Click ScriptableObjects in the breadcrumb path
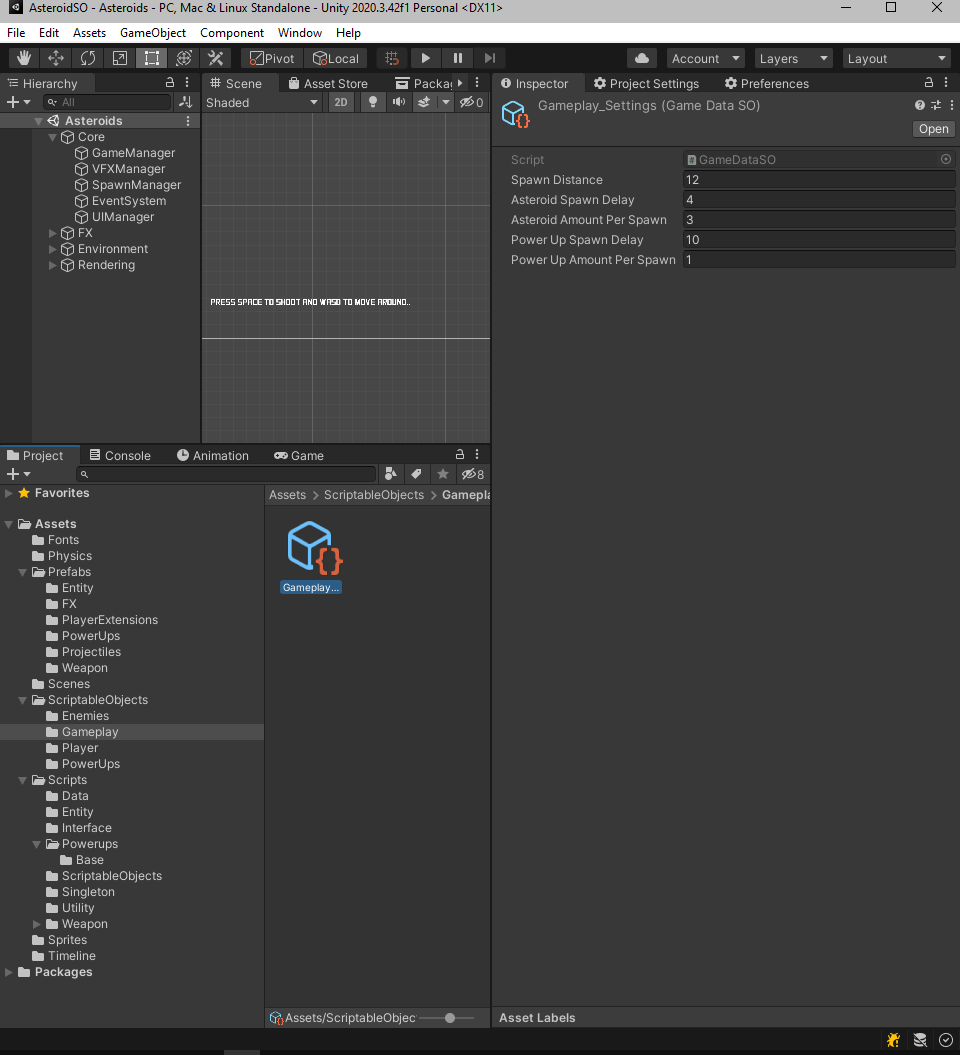Image resolution: width=960 pixels, height=1055 pixels. pyautogui.click(x=374, y=495)
